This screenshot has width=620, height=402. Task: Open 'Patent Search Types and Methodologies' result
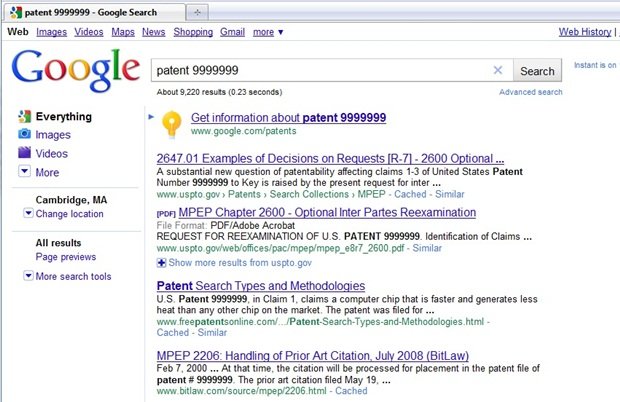pos(261,286)
